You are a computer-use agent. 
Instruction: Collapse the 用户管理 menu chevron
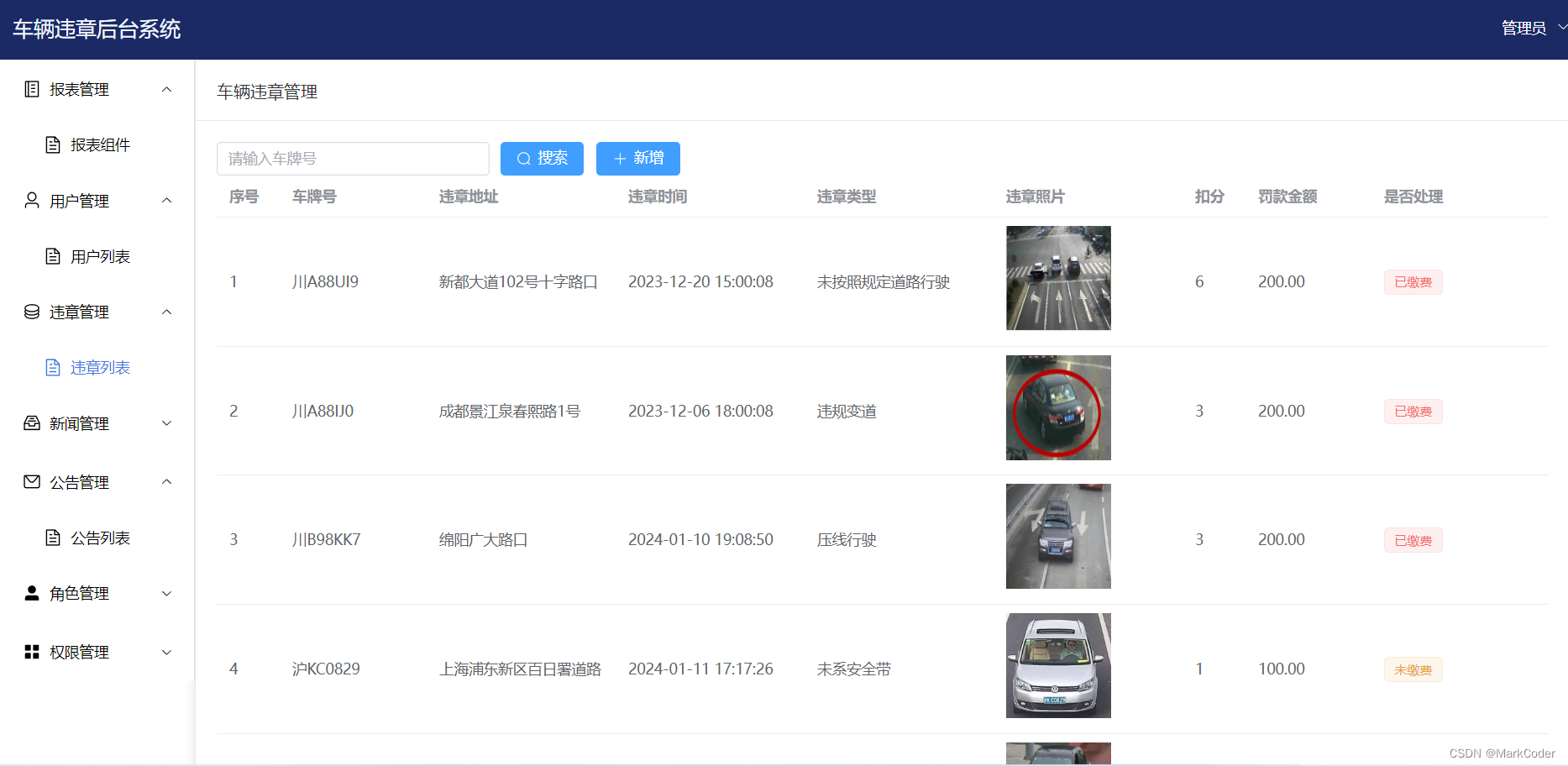pyautogui.click(x=166, y=200)
